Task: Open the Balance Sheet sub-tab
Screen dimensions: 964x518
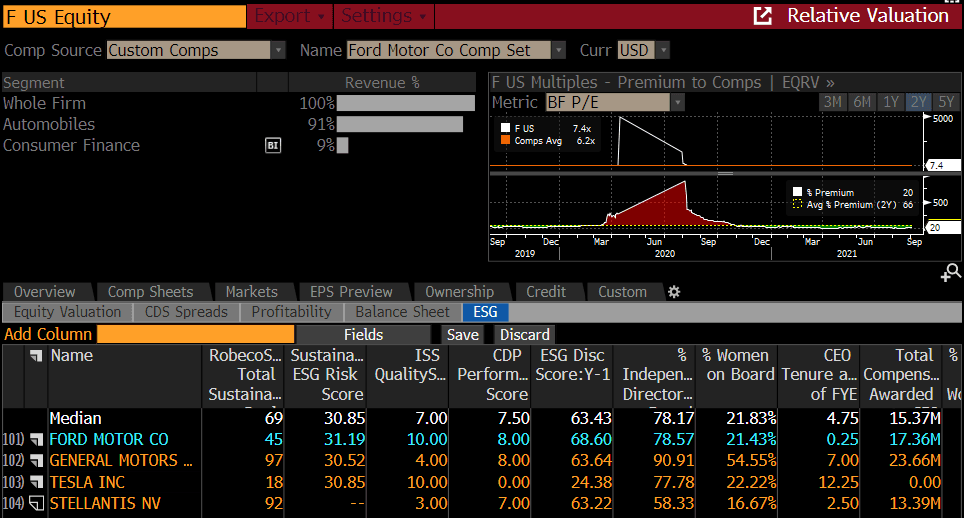Action: [x=403, y=312]
